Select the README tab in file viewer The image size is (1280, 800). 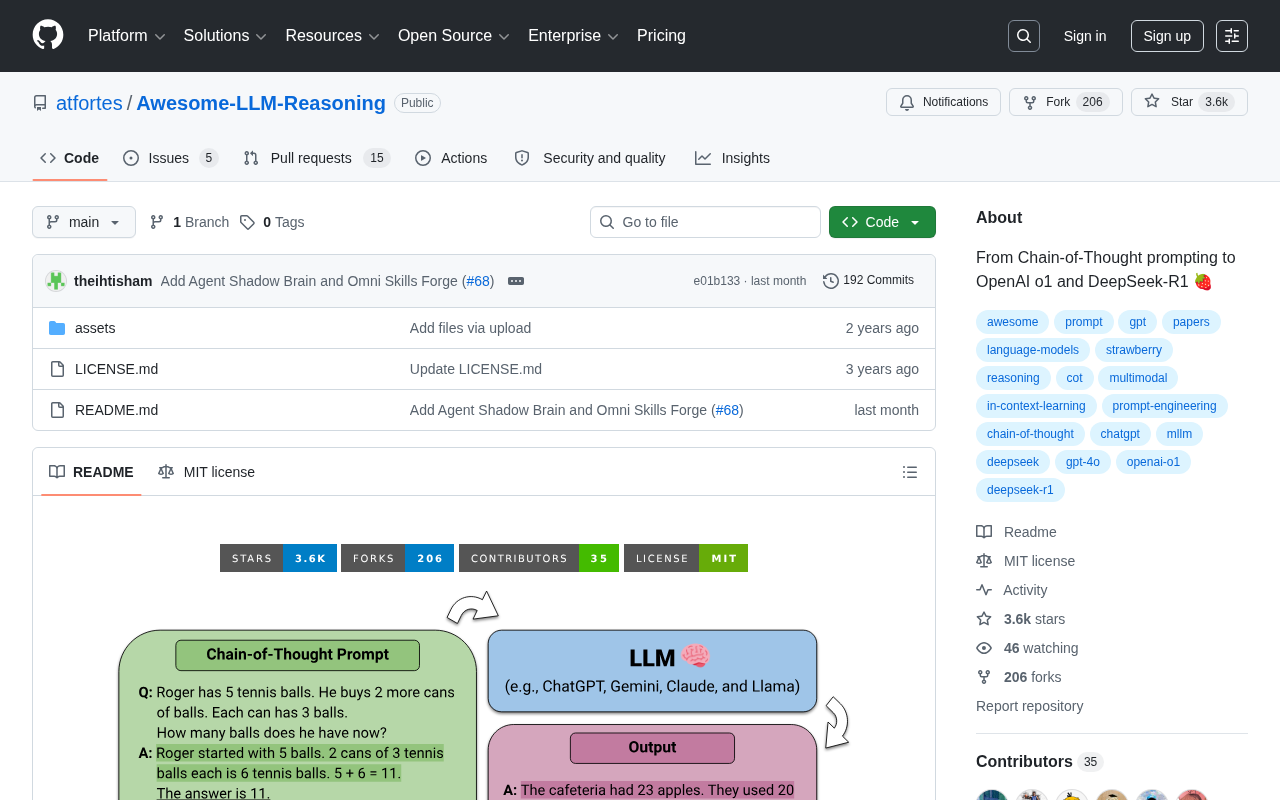[x=91, y=472]
